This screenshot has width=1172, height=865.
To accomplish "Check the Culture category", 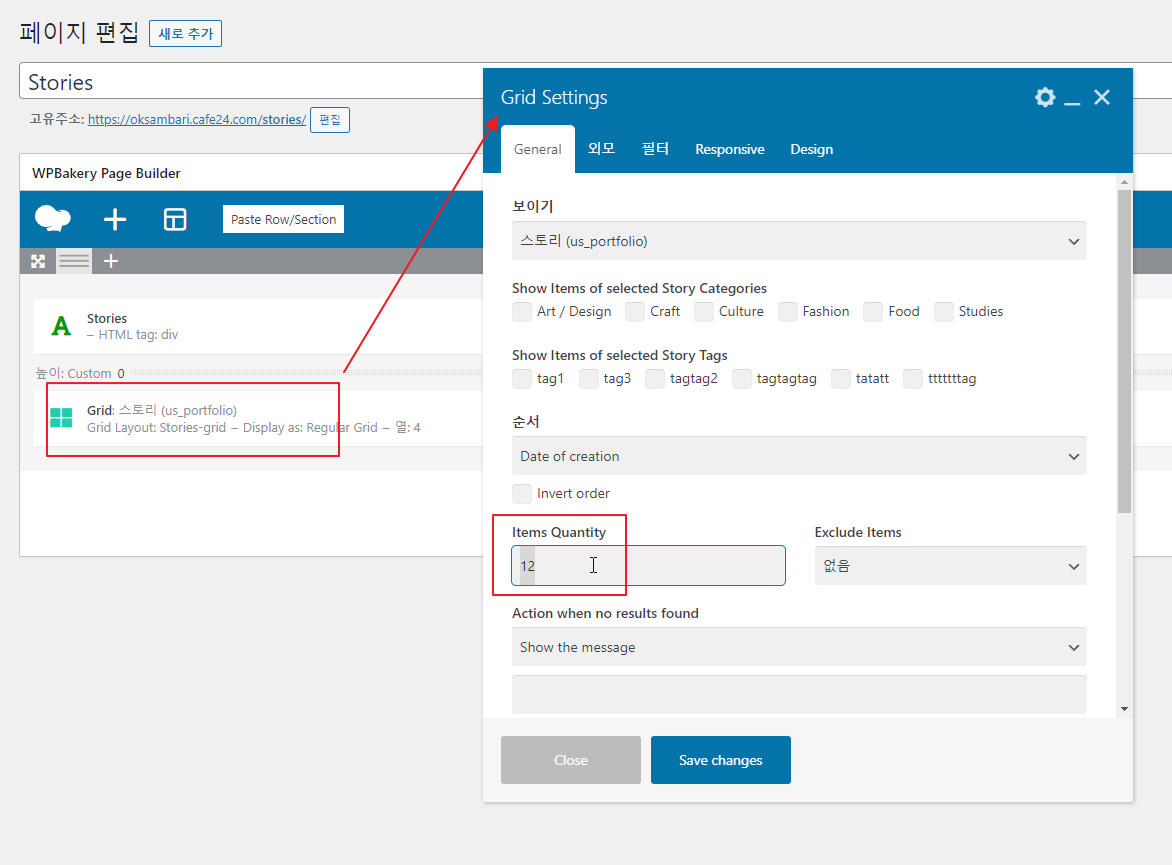I will (703, 312).
